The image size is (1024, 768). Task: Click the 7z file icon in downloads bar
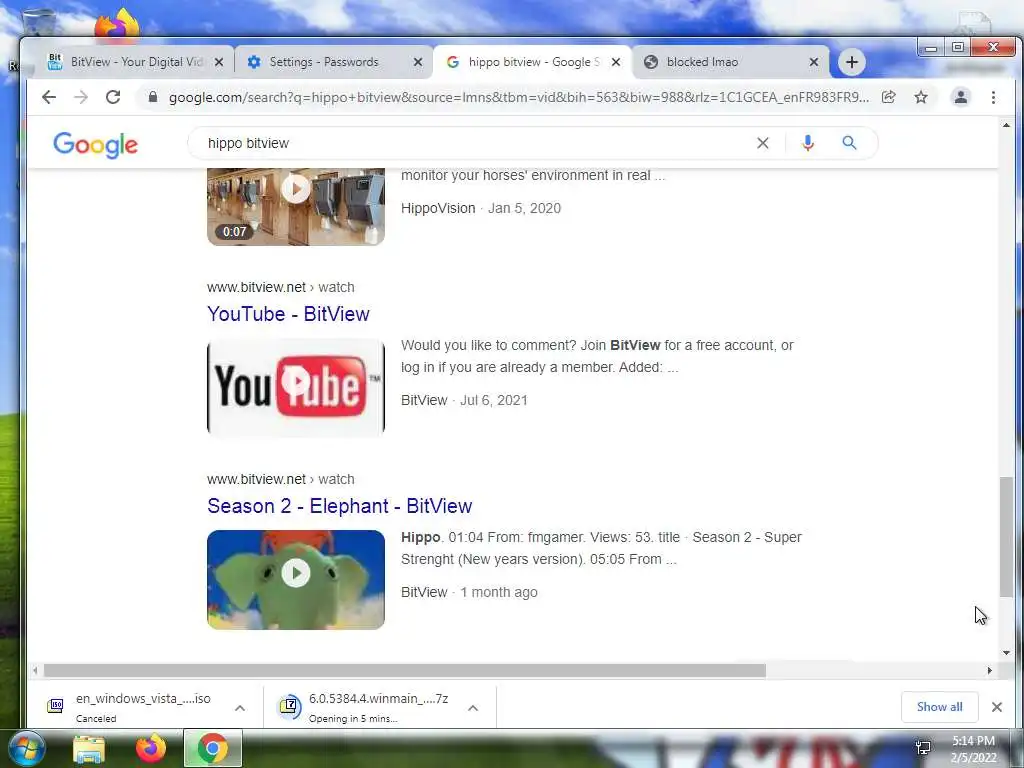[x=289, y=706]
